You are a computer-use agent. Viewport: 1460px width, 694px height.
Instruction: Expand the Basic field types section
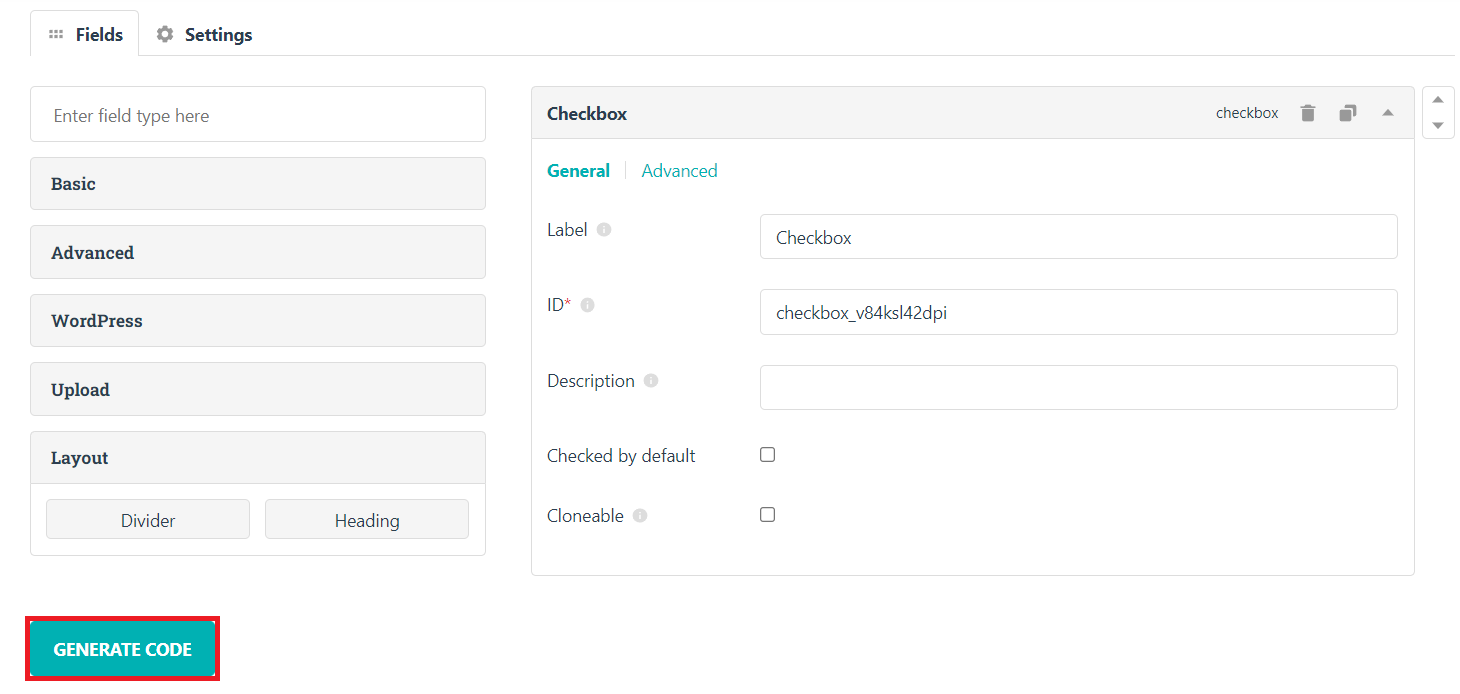click(257, 184)
